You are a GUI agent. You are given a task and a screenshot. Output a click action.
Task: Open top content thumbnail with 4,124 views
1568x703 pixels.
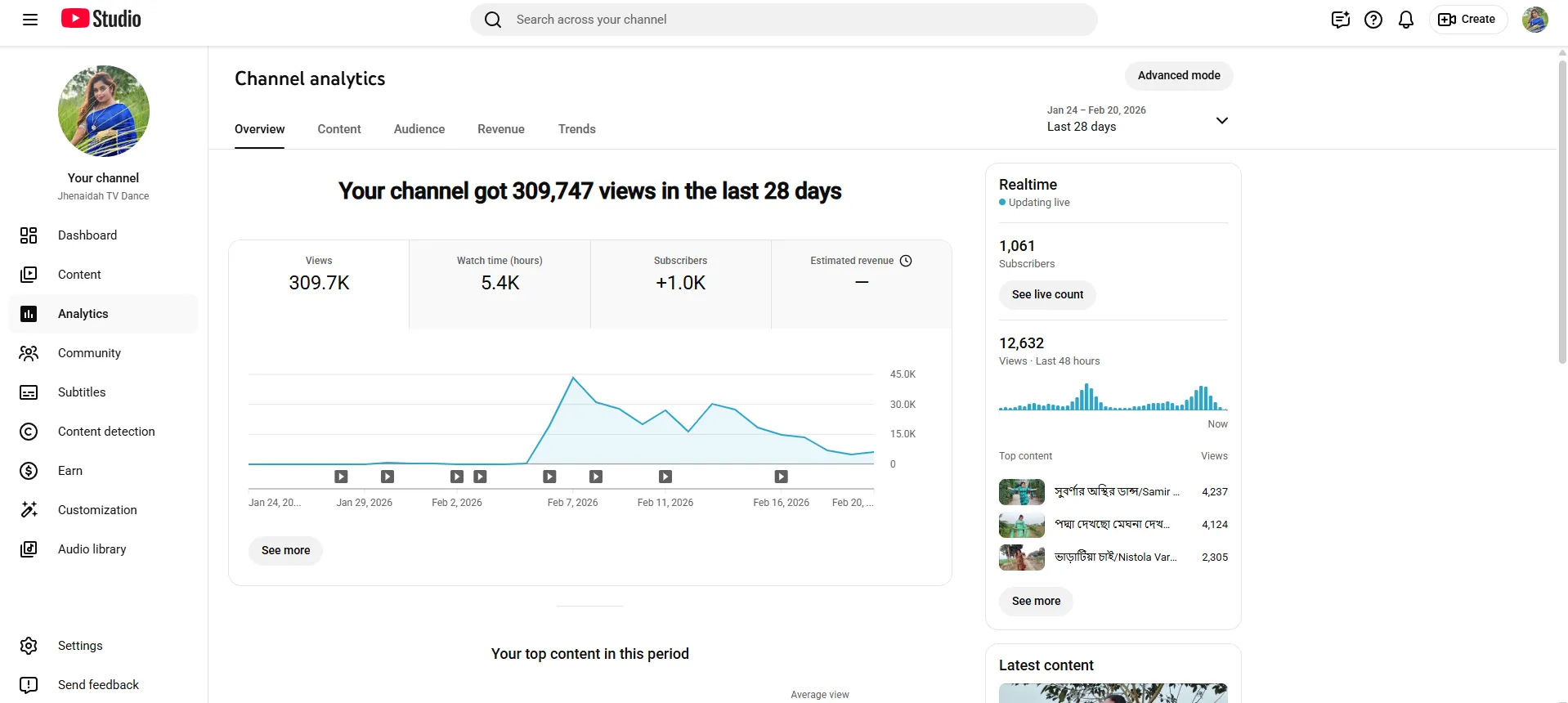pyautogui.click(x=1022, y=525)
